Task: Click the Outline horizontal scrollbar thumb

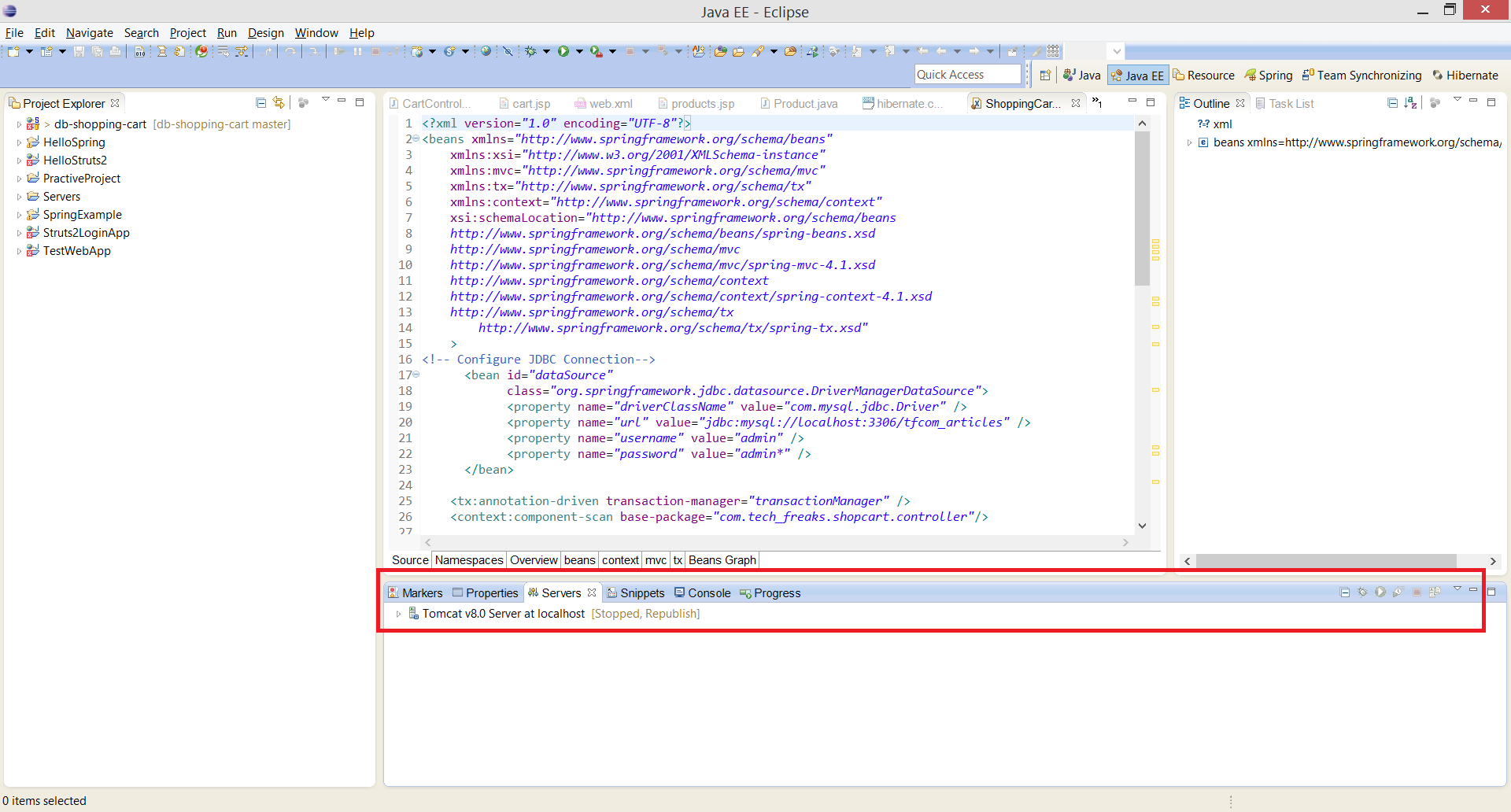Action: (1326, 560)
